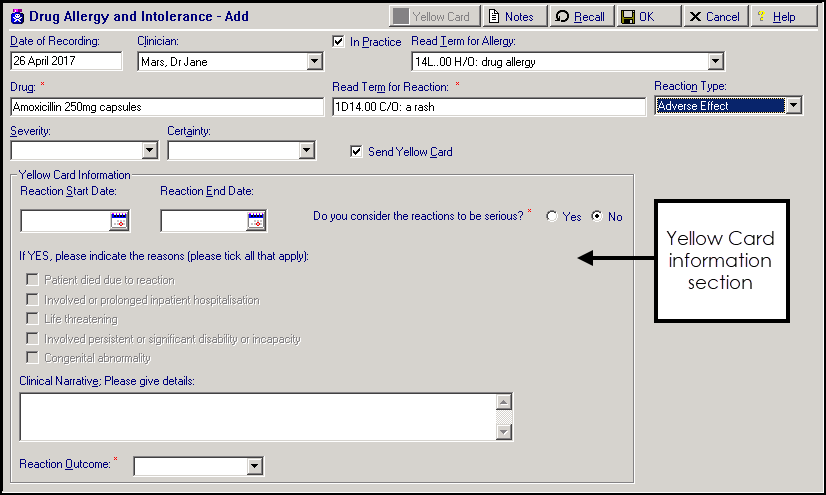Viewport: 826px width, 495px height.
Task: Toggle the In Practice checkbox
Action: pos(338,42)
